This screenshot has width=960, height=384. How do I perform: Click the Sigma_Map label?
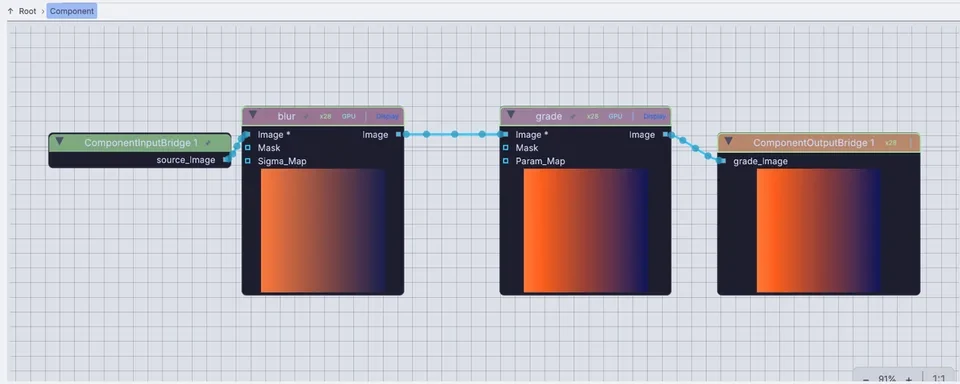point(282,161)
